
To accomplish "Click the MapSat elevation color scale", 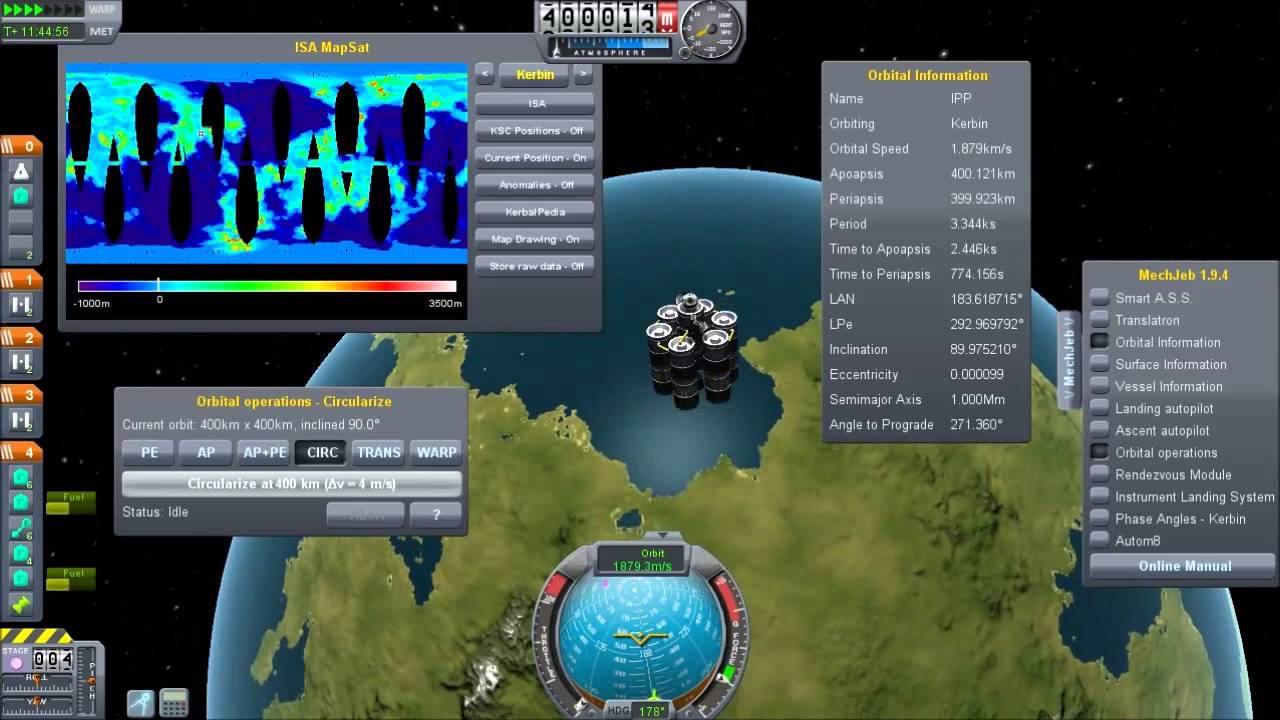I will [267, 286].
